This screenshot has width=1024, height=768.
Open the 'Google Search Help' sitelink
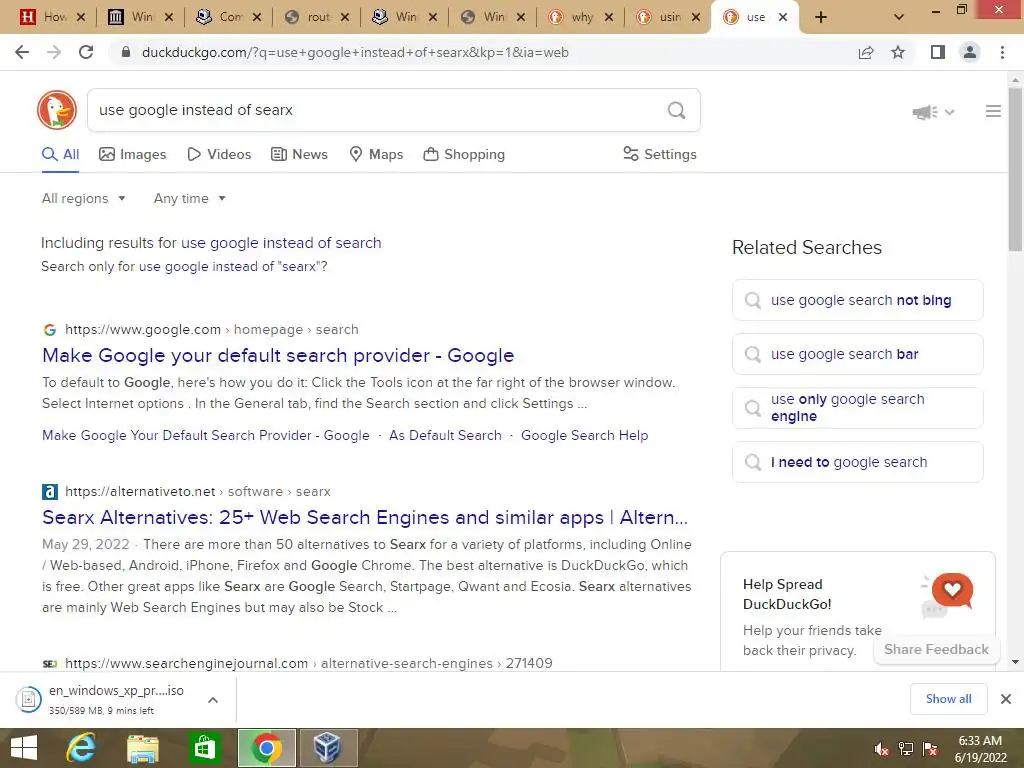[x=584, y=436]
